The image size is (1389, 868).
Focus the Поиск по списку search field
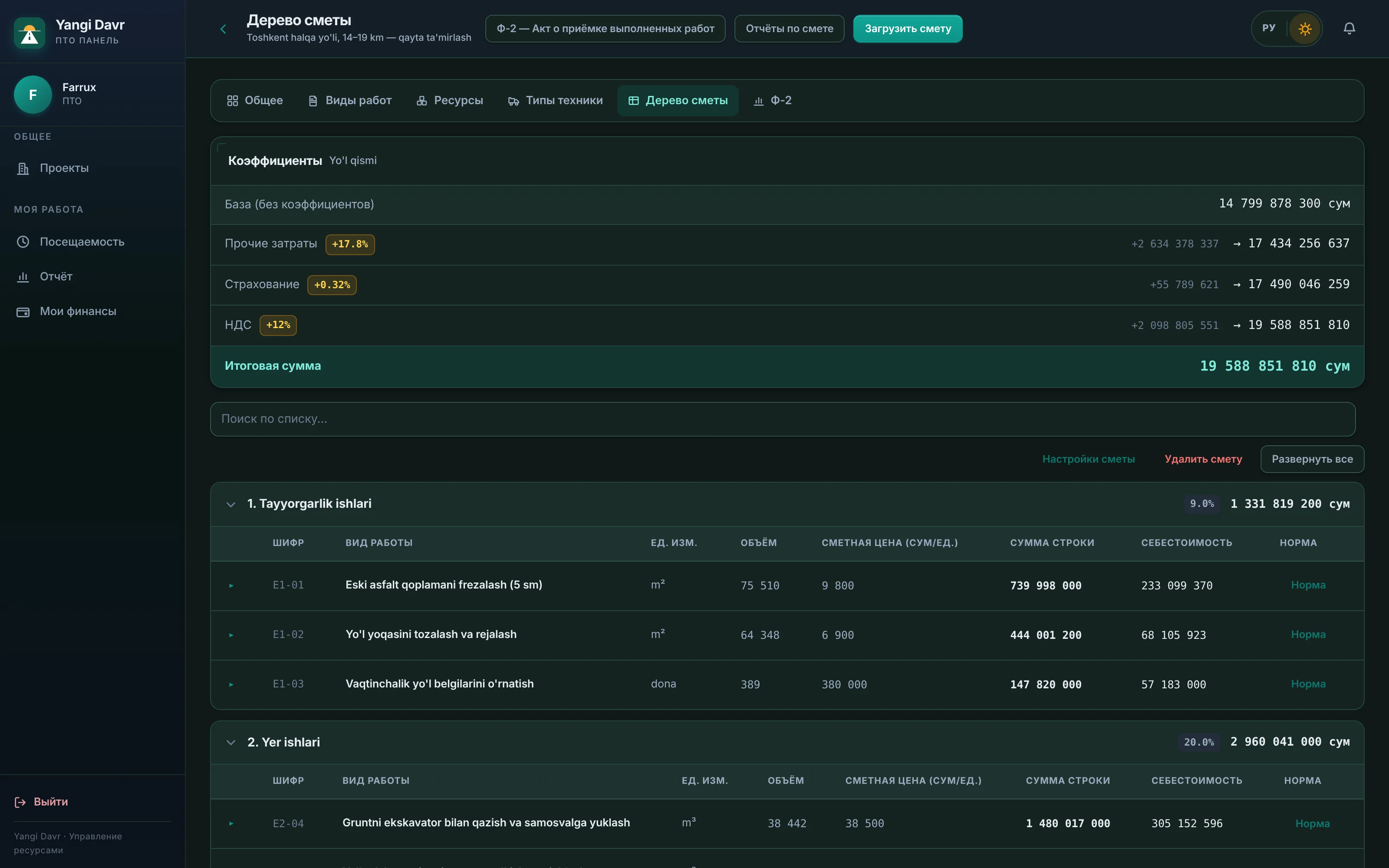783,419
